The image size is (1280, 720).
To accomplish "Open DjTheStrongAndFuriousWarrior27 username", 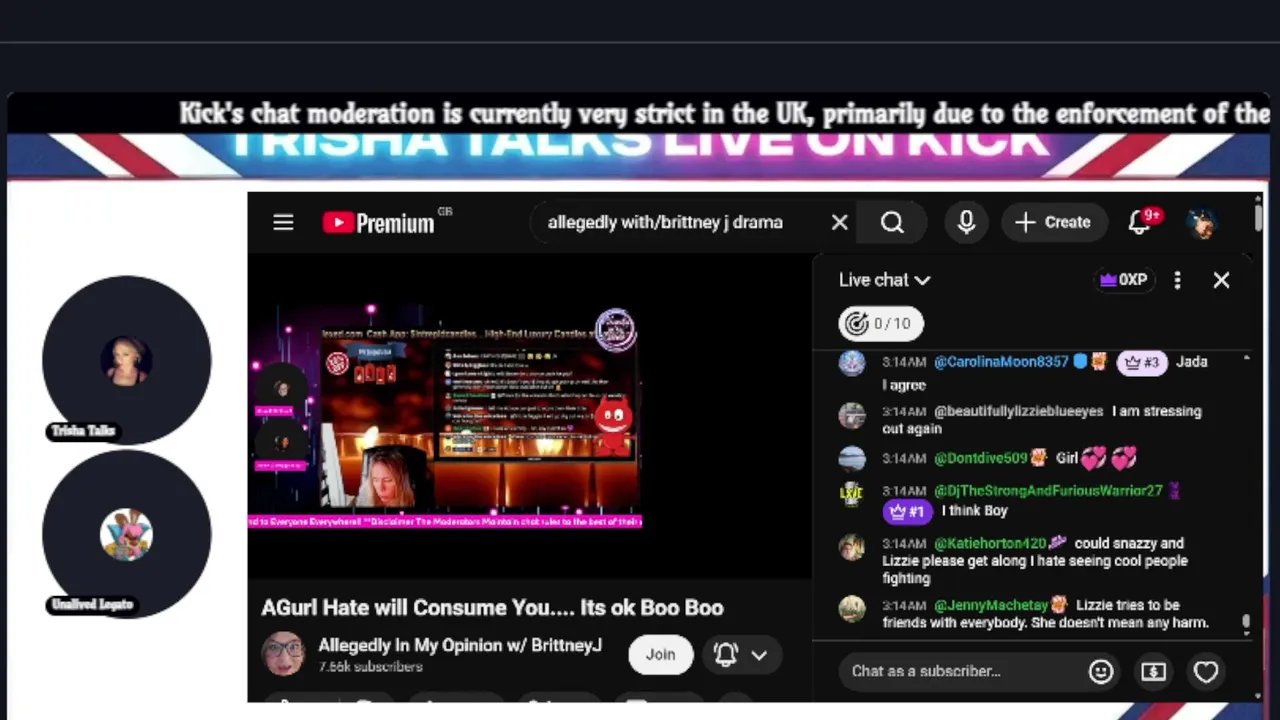I will tap(1048, 491).
